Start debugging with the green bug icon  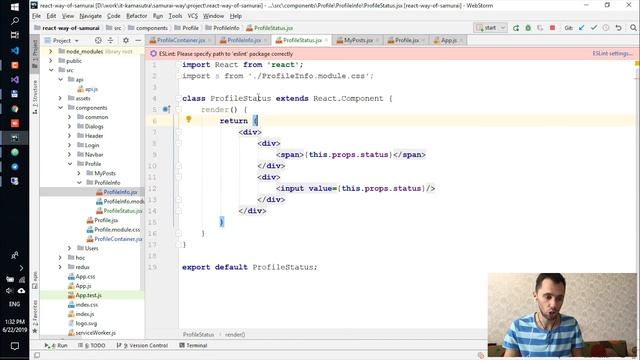tap(528, 28)
